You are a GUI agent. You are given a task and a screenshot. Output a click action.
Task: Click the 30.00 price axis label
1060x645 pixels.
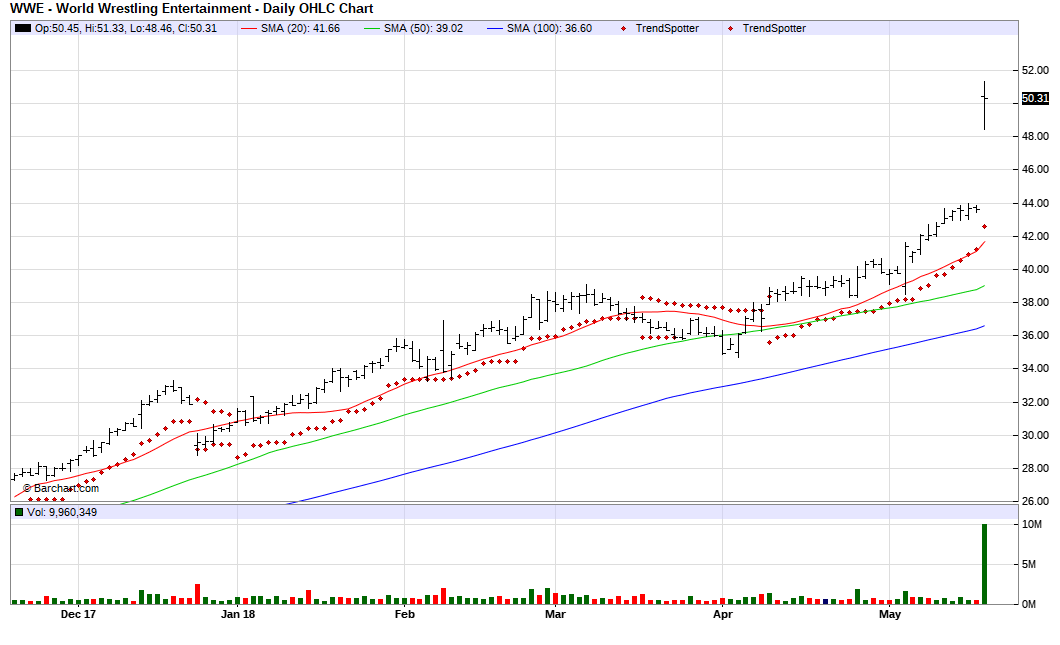pyautogui.click(x=1035, y=435)
